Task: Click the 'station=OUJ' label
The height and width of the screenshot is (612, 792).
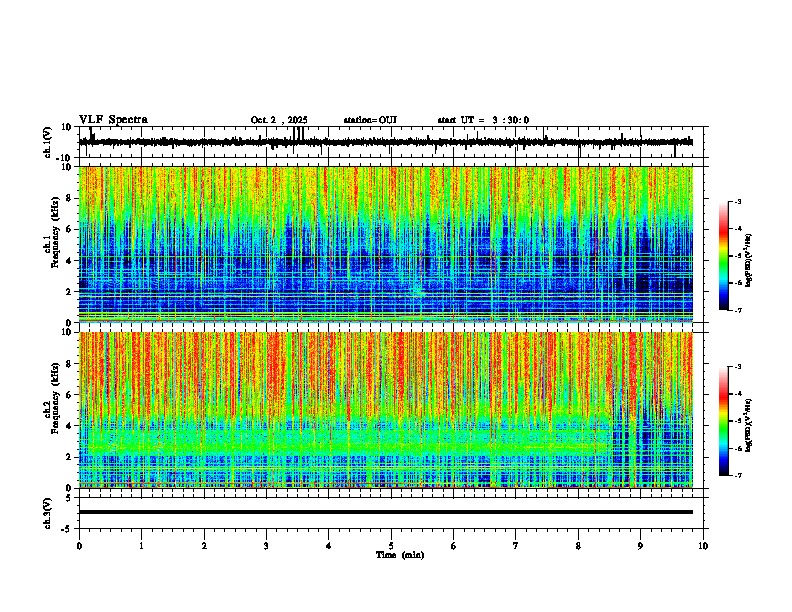Action: click(370, 120)
